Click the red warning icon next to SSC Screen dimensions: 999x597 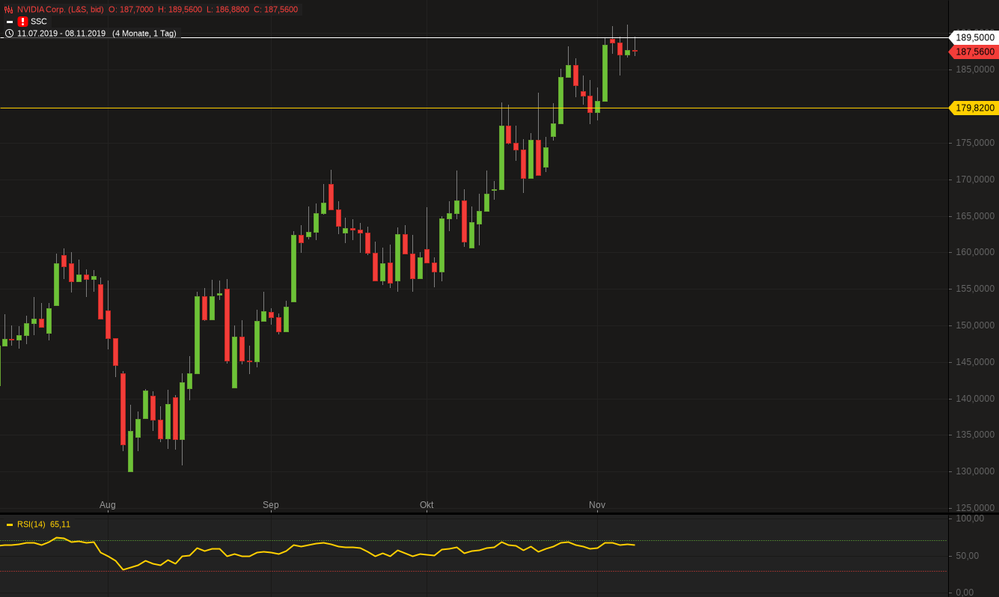point(22,21)
